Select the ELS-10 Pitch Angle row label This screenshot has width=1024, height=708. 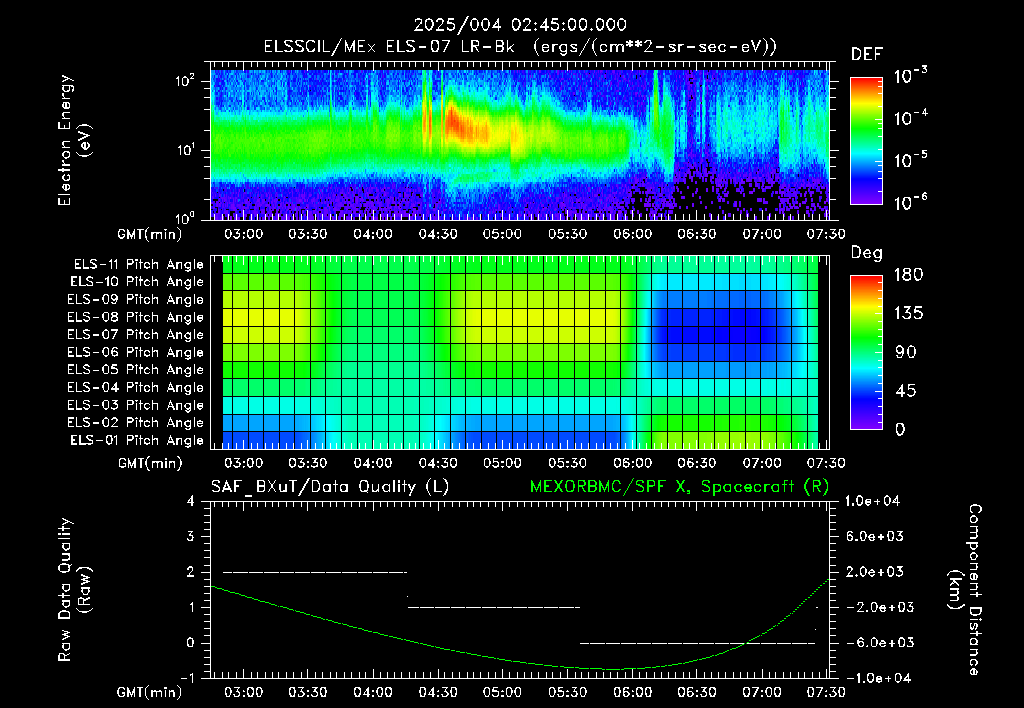137,282
